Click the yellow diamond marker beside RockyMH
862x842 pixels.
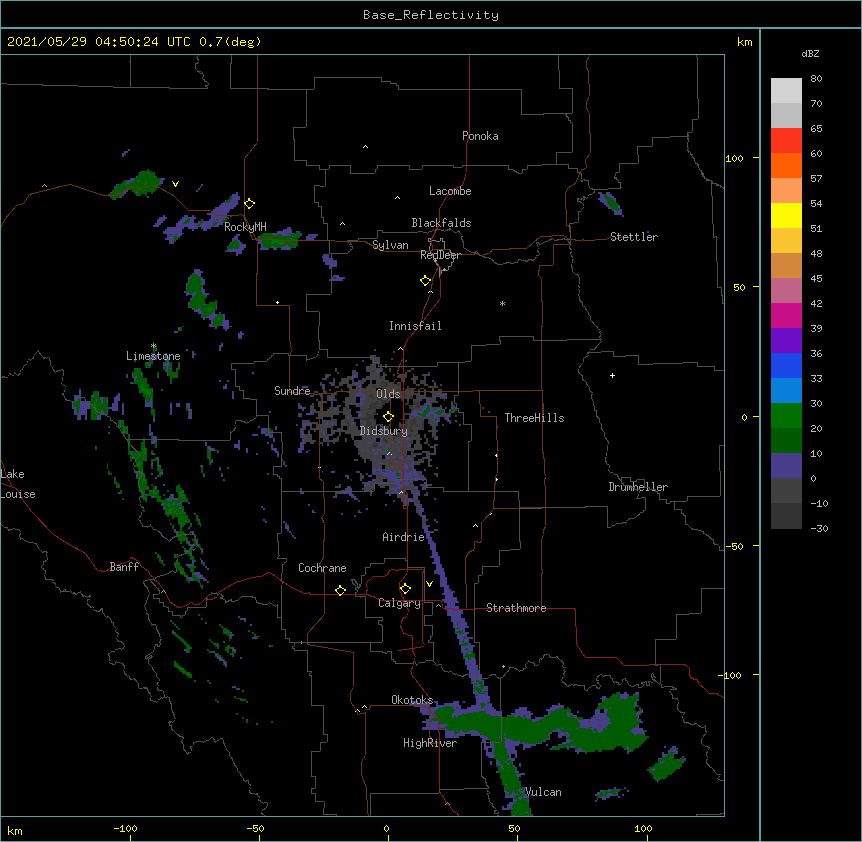coord(250,204)
